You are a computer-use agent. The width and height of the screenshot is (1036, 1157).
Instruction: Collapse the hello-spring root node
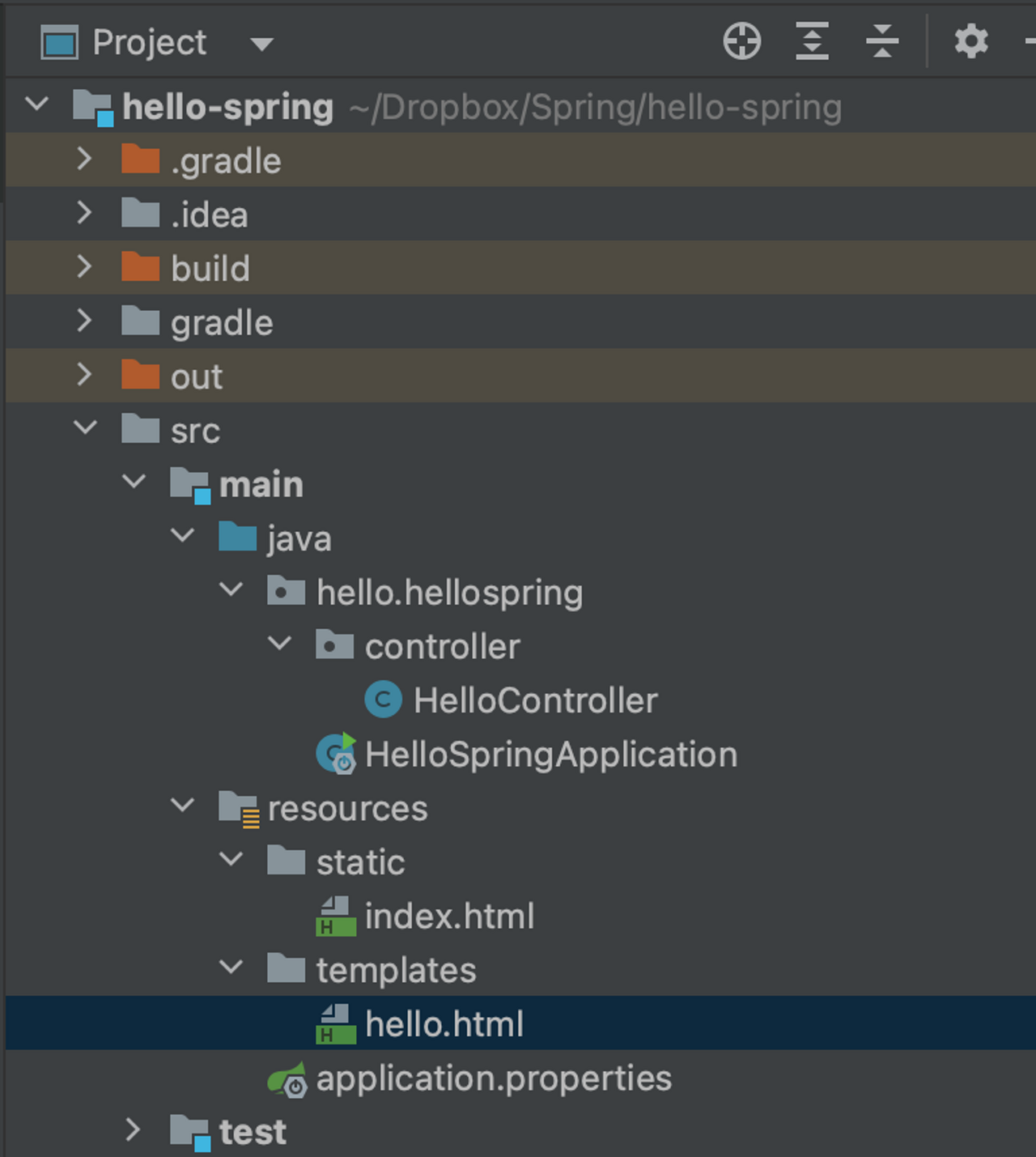(x=37, y=104)
